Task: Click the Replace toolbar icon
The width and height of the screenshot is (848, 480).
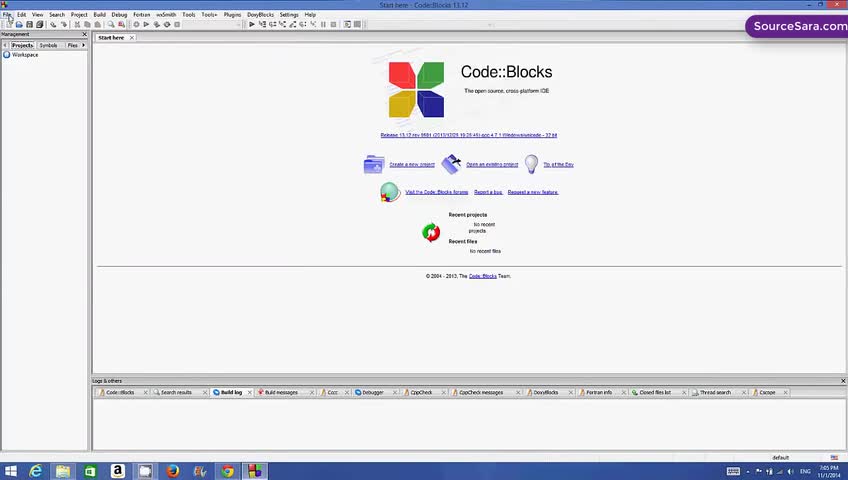Action: 121,24
